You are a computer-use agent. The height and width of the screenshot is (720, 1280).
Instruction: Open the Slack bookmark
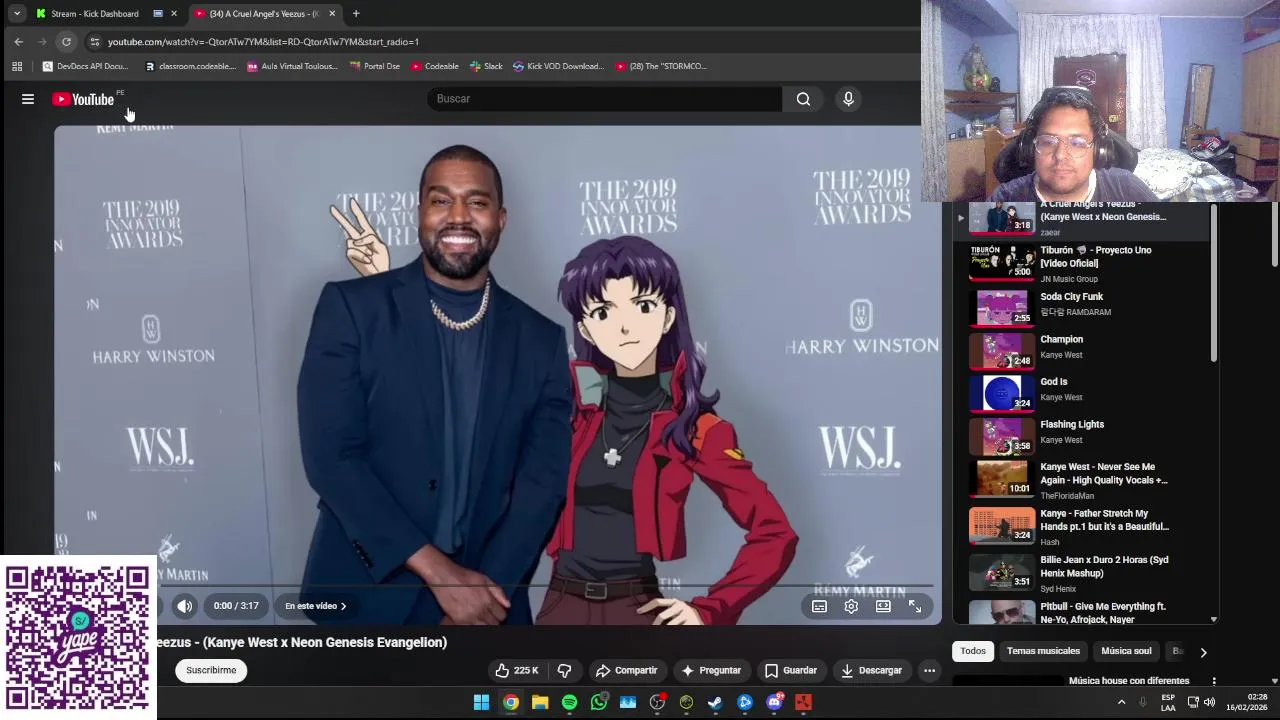pos(485,66)
